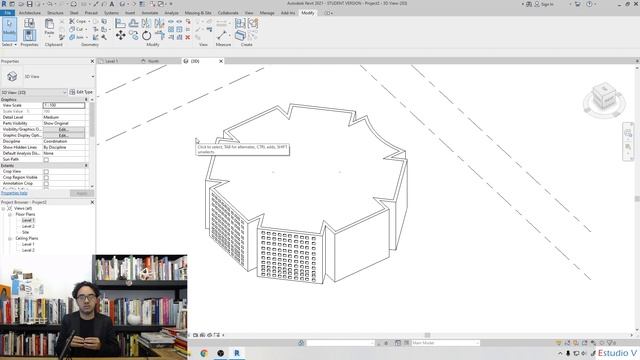Open the File ribbon tab

tap(7, 13)
